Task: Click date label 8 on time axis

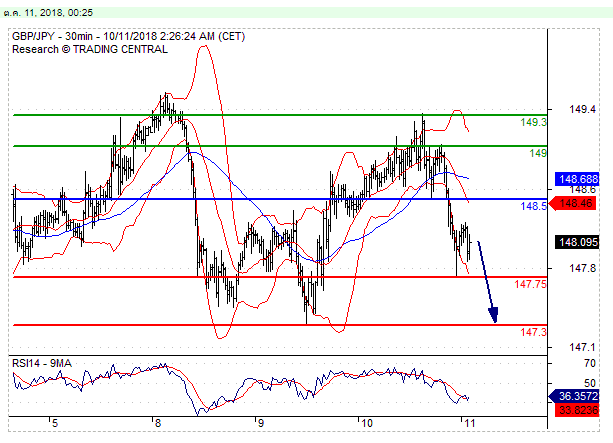Action: (x=158, y=423)
